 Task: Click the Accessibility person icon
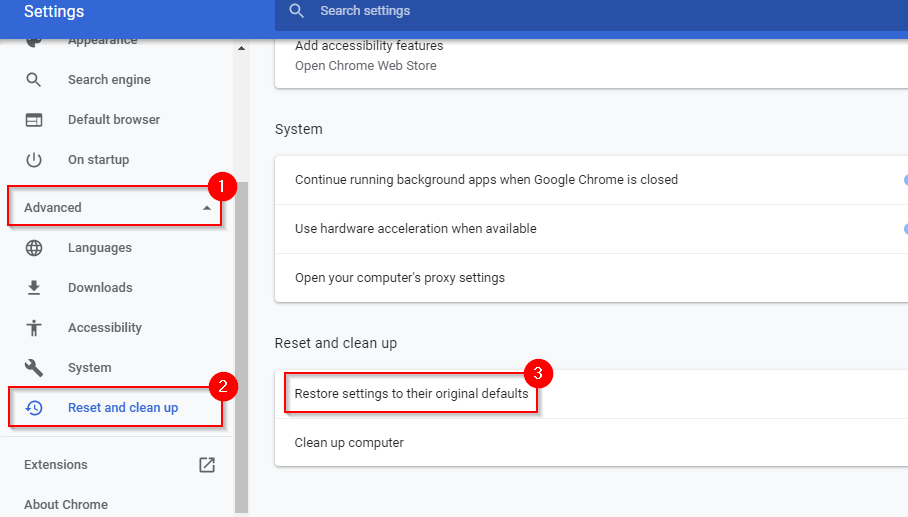[34, 328]
